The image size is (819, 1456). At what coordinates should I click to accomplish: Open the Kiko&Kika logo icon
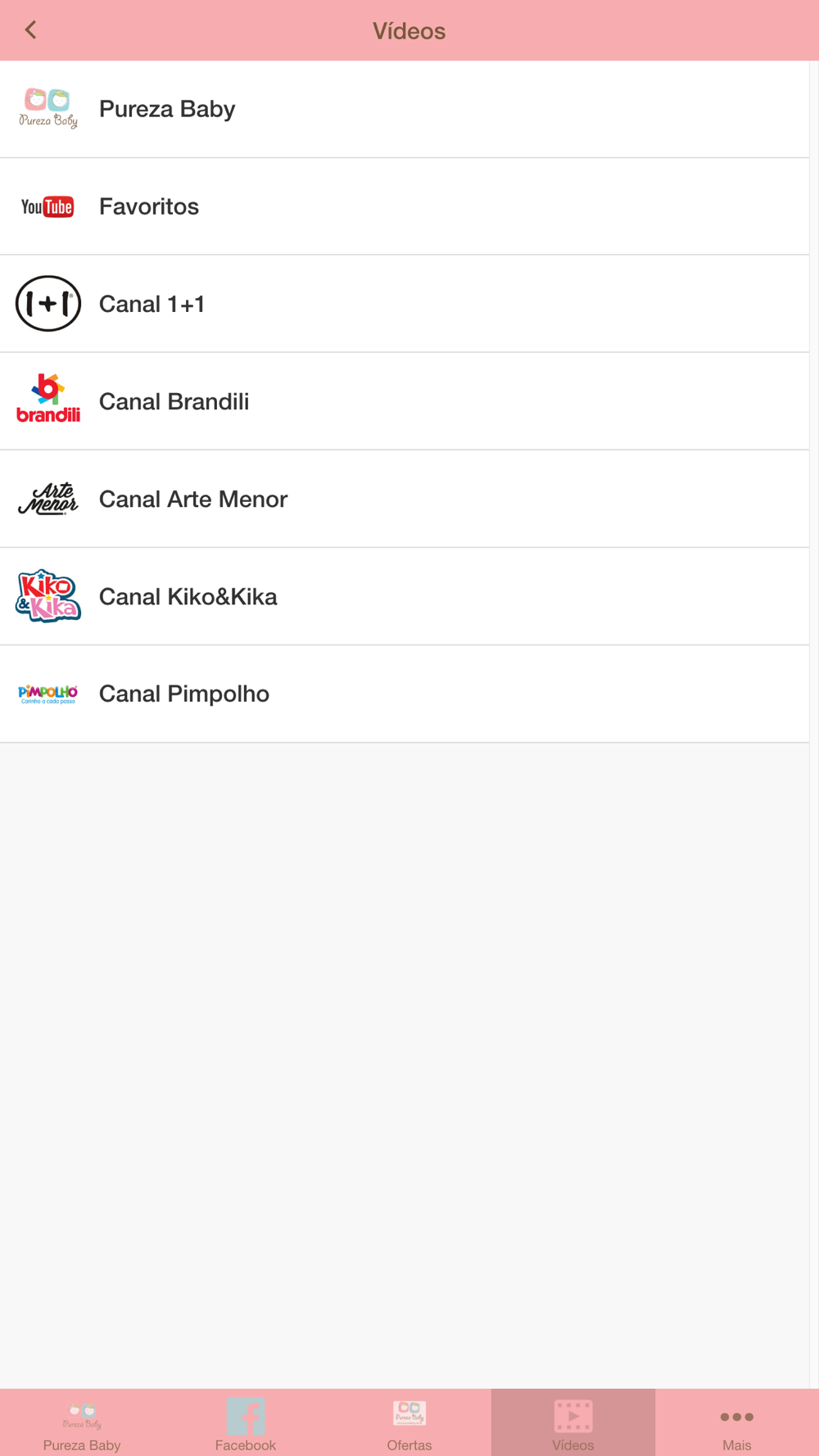coord(48,596)
